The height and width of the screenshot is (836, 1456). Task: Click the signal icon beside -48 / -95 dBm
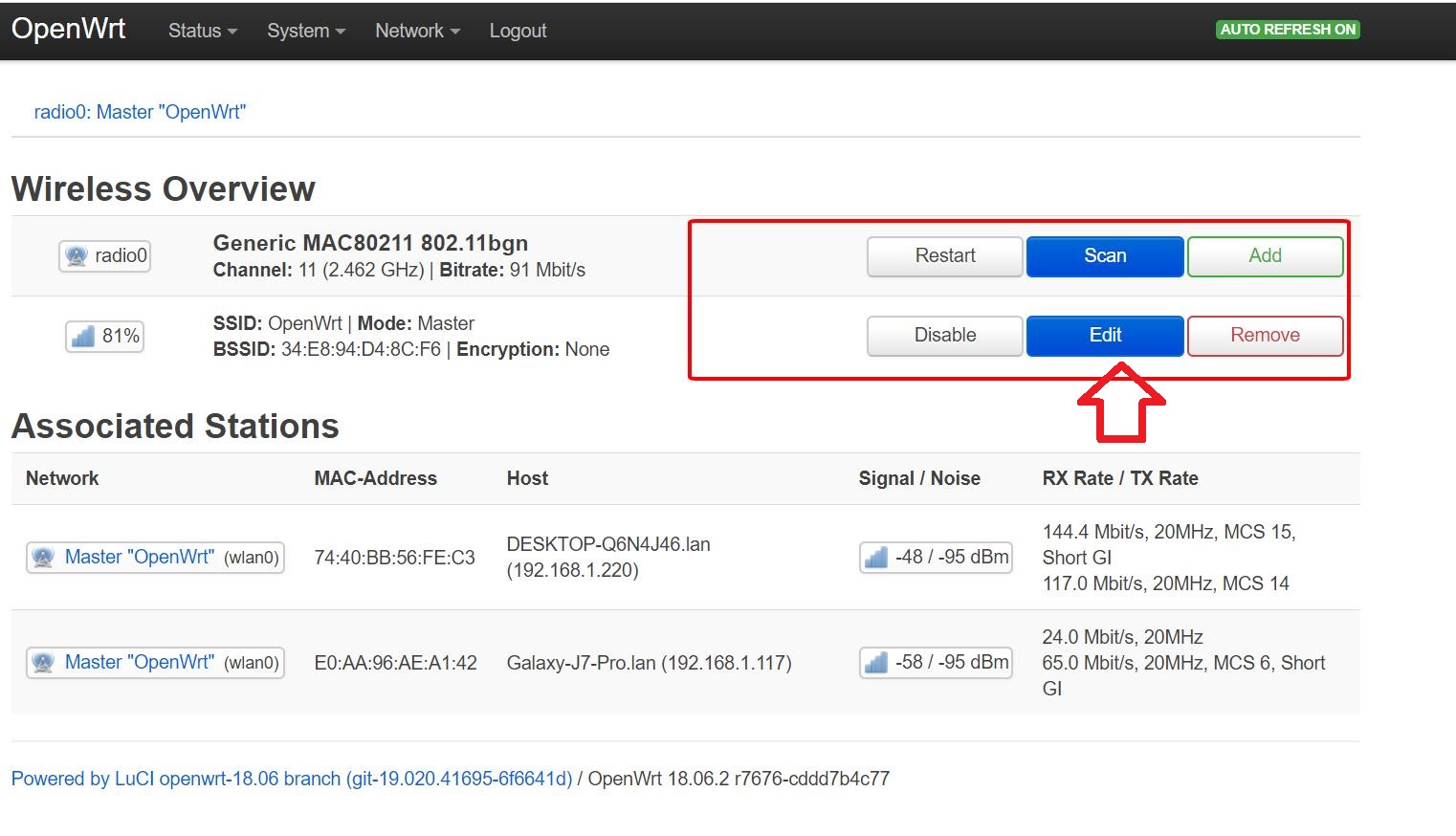click(876, 557)
